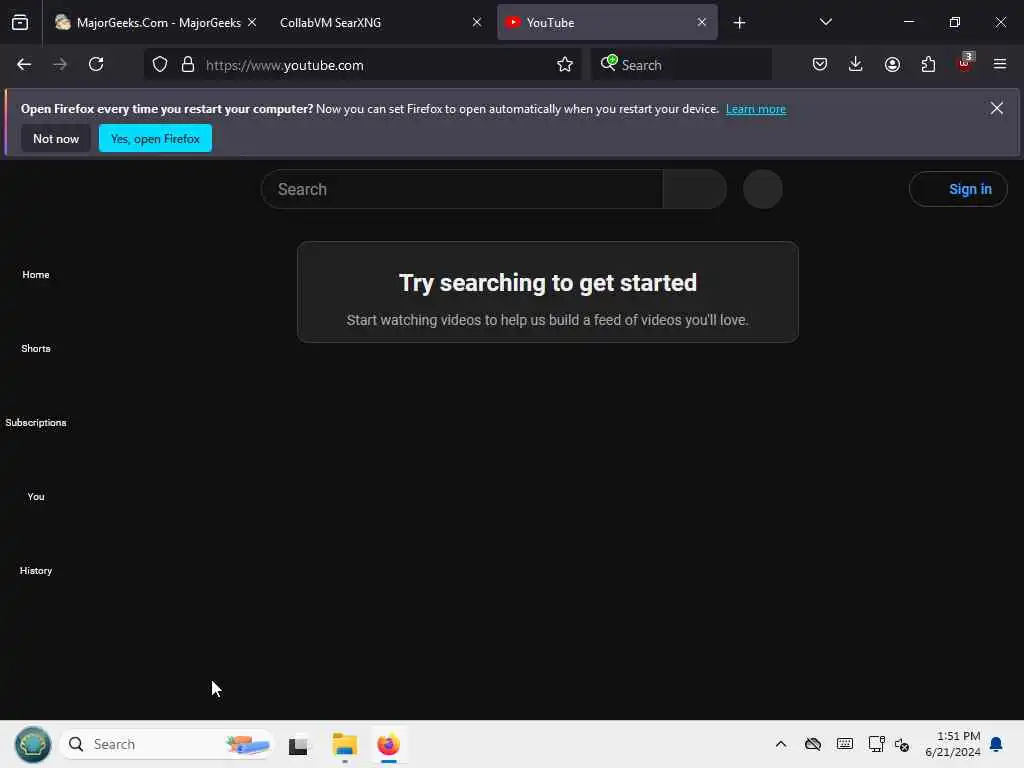This screenshot has height=768, width=1024.
Task: Show hidden system tray icons
Action: tap(781, 744)
